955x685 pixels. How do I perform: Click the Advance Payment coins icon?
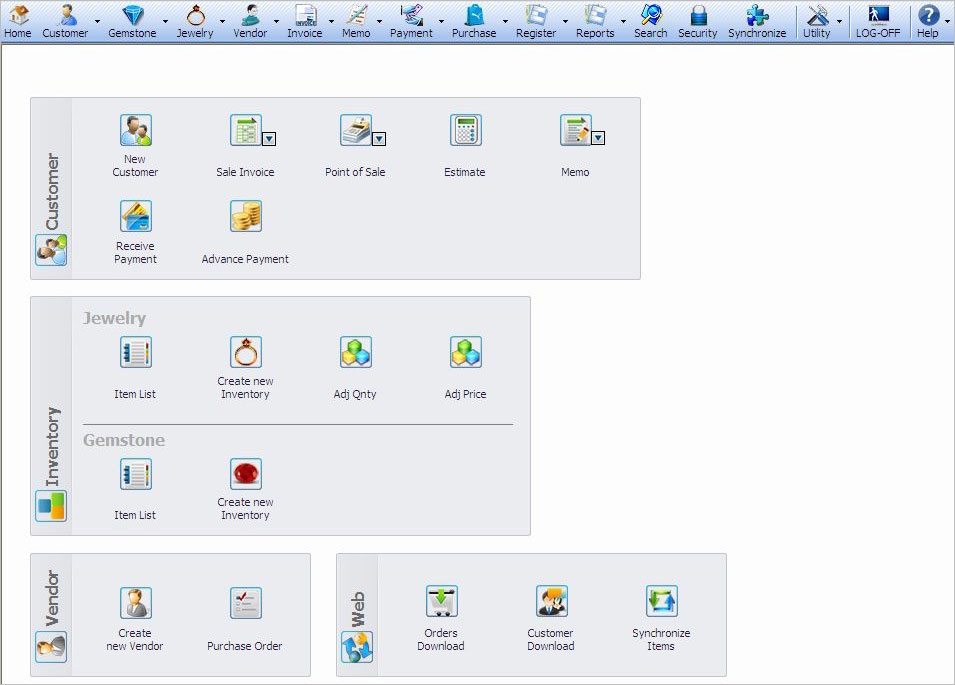(x=245, y=216)
